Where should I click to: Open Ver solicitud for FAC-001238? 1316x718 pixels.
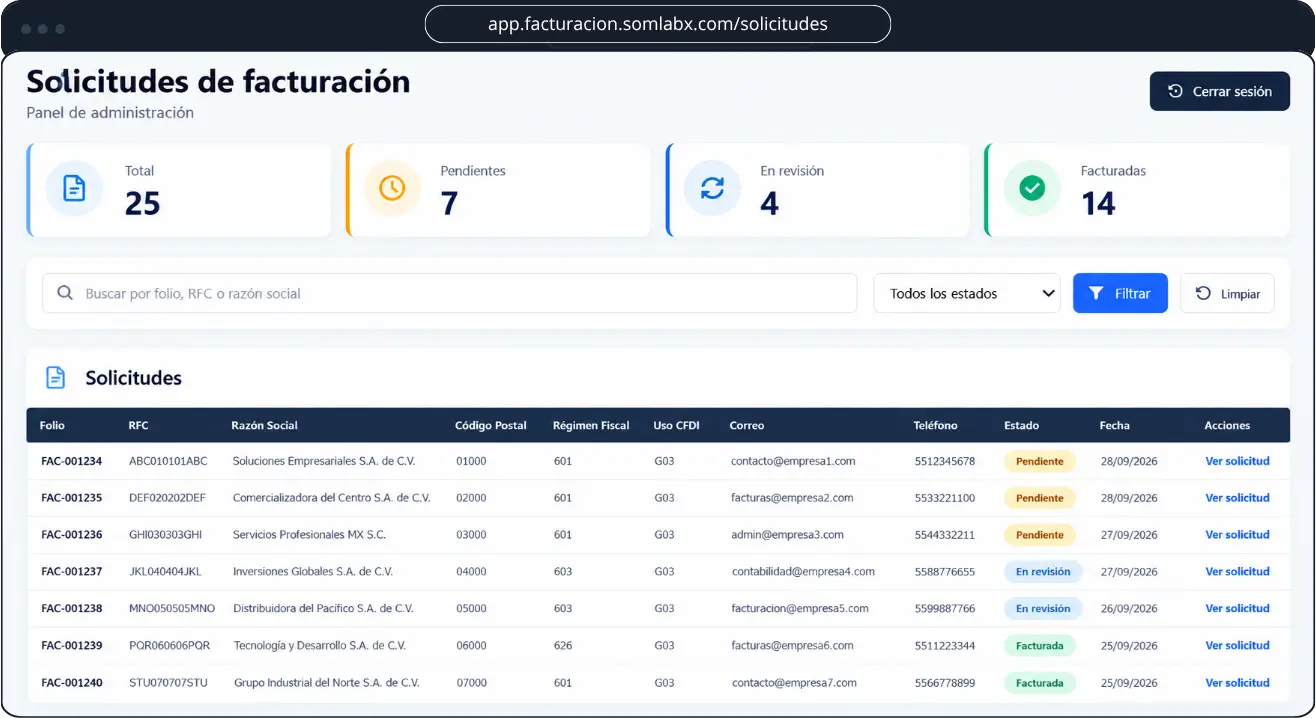[1237, 608]
